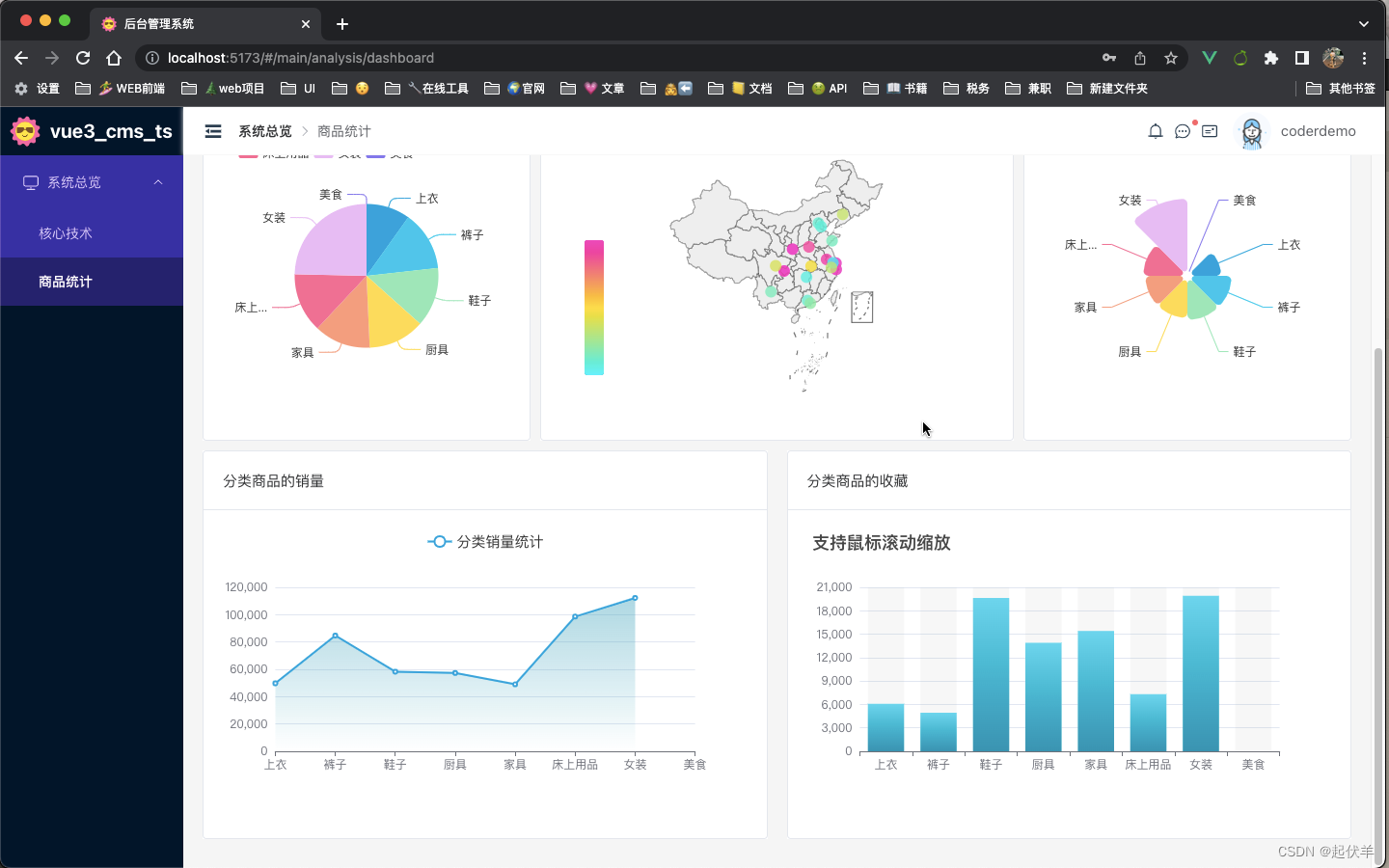Collapse sidebar with hamburger menu icon
Image resolution: width=1389 pixels, height=868 pixels.
pyautogui.click(x=213, y=131)
